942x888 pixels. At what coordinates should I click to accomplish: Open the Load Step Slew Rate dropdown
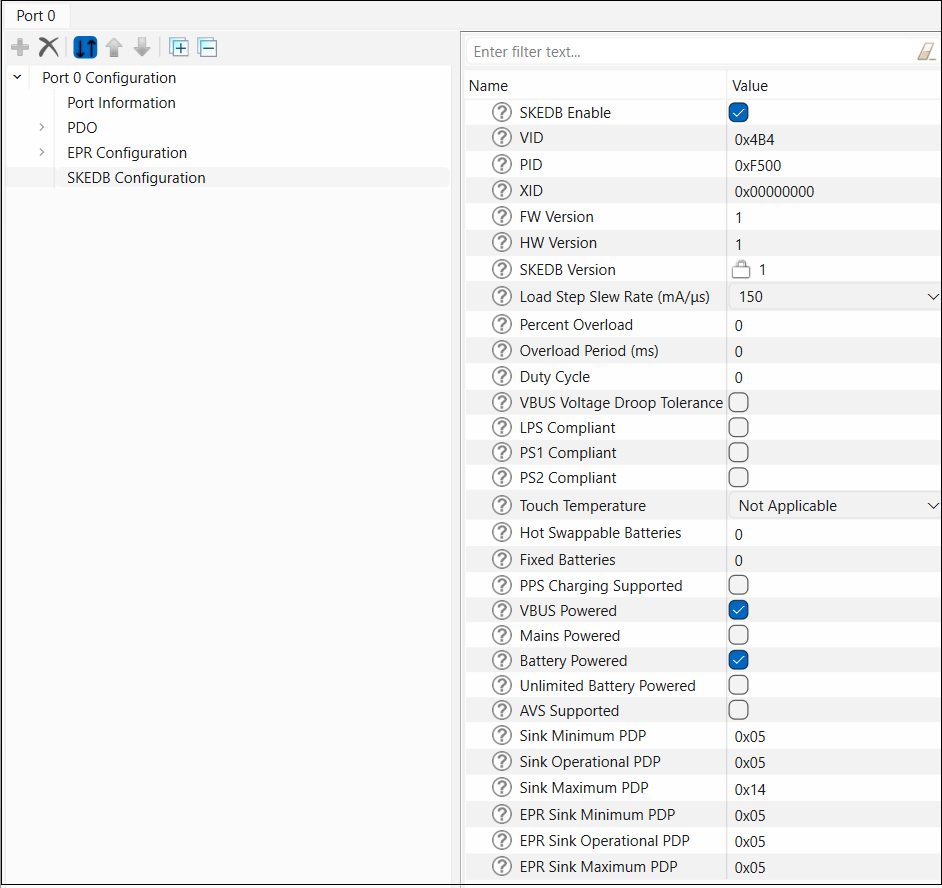[835, 297]
